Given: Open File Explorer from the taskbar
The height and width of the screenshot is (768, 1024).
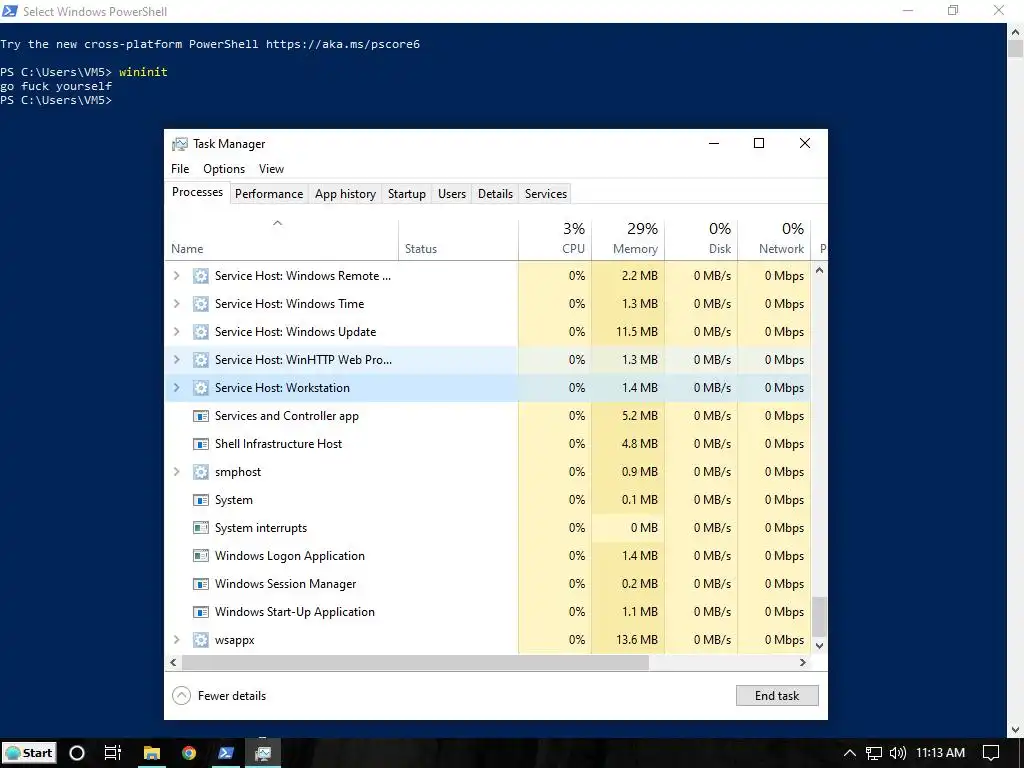Looking at the screenshot, I should (x=152, y=753).
